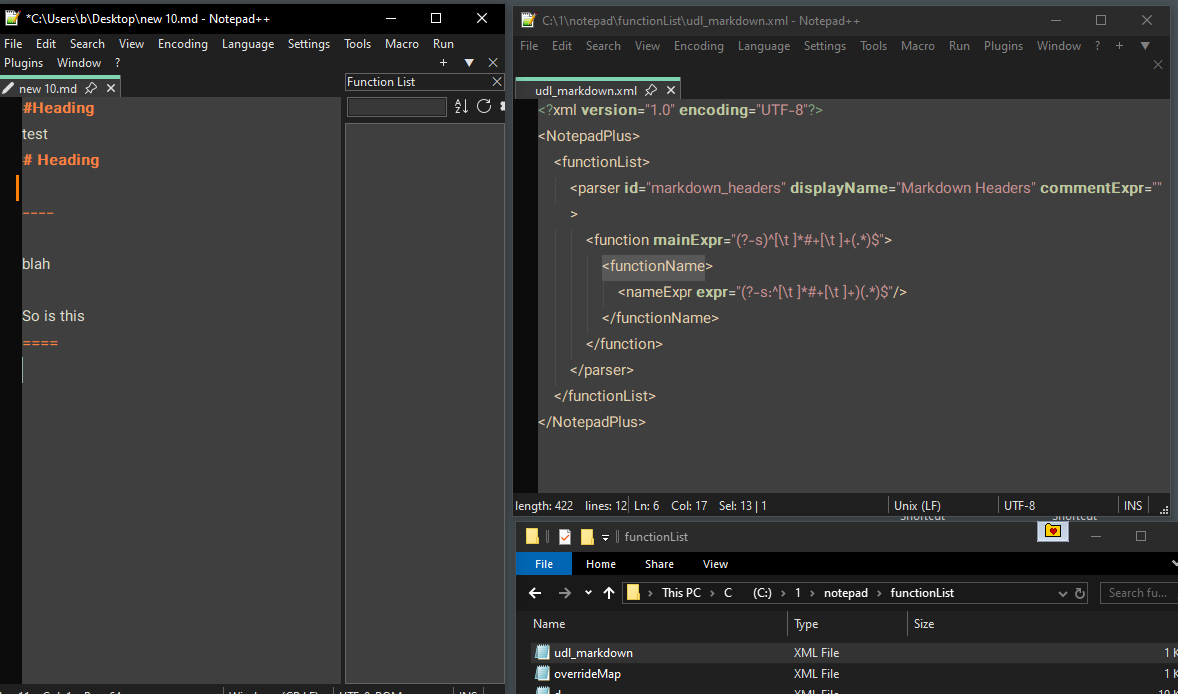This screenshot has height=694, width=1178.
Task: Open the Explorer Share ribbon tab
Action: click(x=659, y=564)
